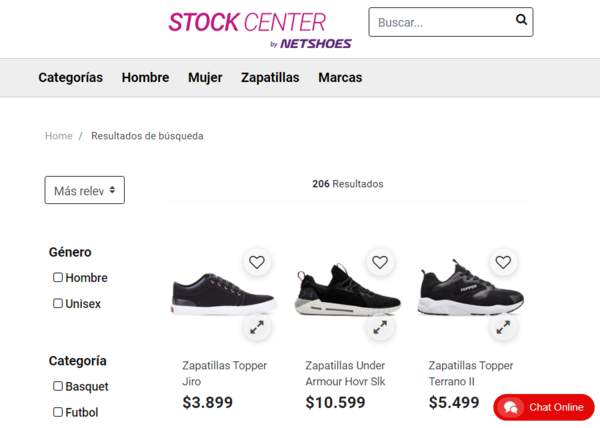This screenshot has width=600, height=428.
Task: Click heart icon on Topper Terrano II
Action: [502, 262]
